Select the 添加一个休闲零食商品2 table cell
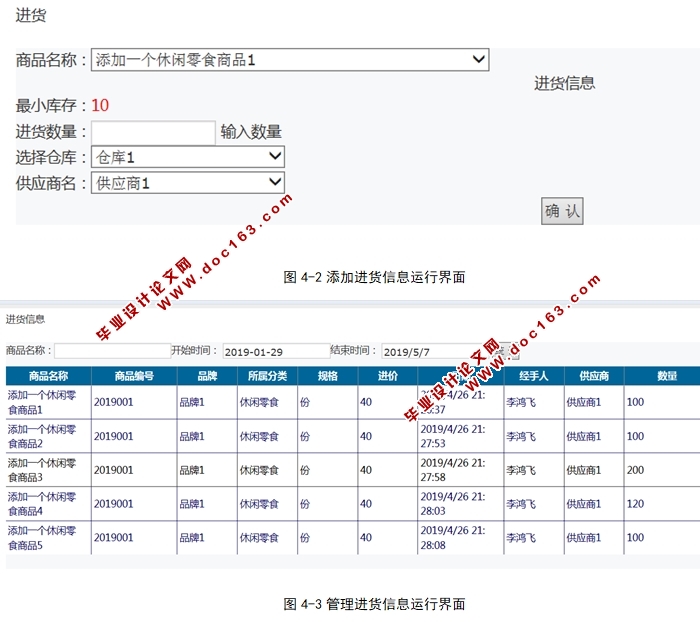 click(48, 436)
